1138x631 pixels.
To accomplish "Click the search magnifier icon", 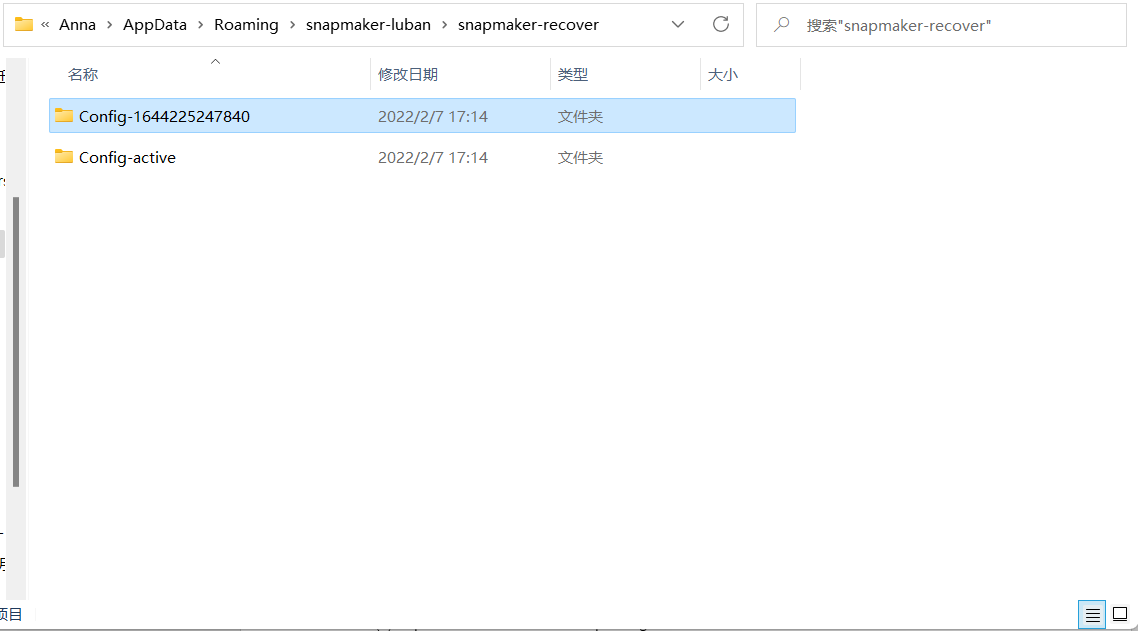I will tap(782, 25).
